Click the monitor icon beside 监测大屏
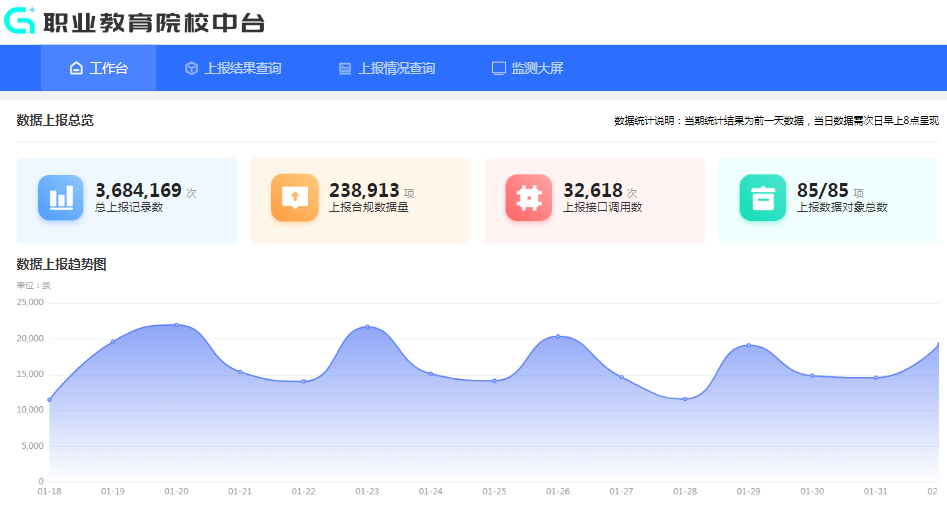 499,68
